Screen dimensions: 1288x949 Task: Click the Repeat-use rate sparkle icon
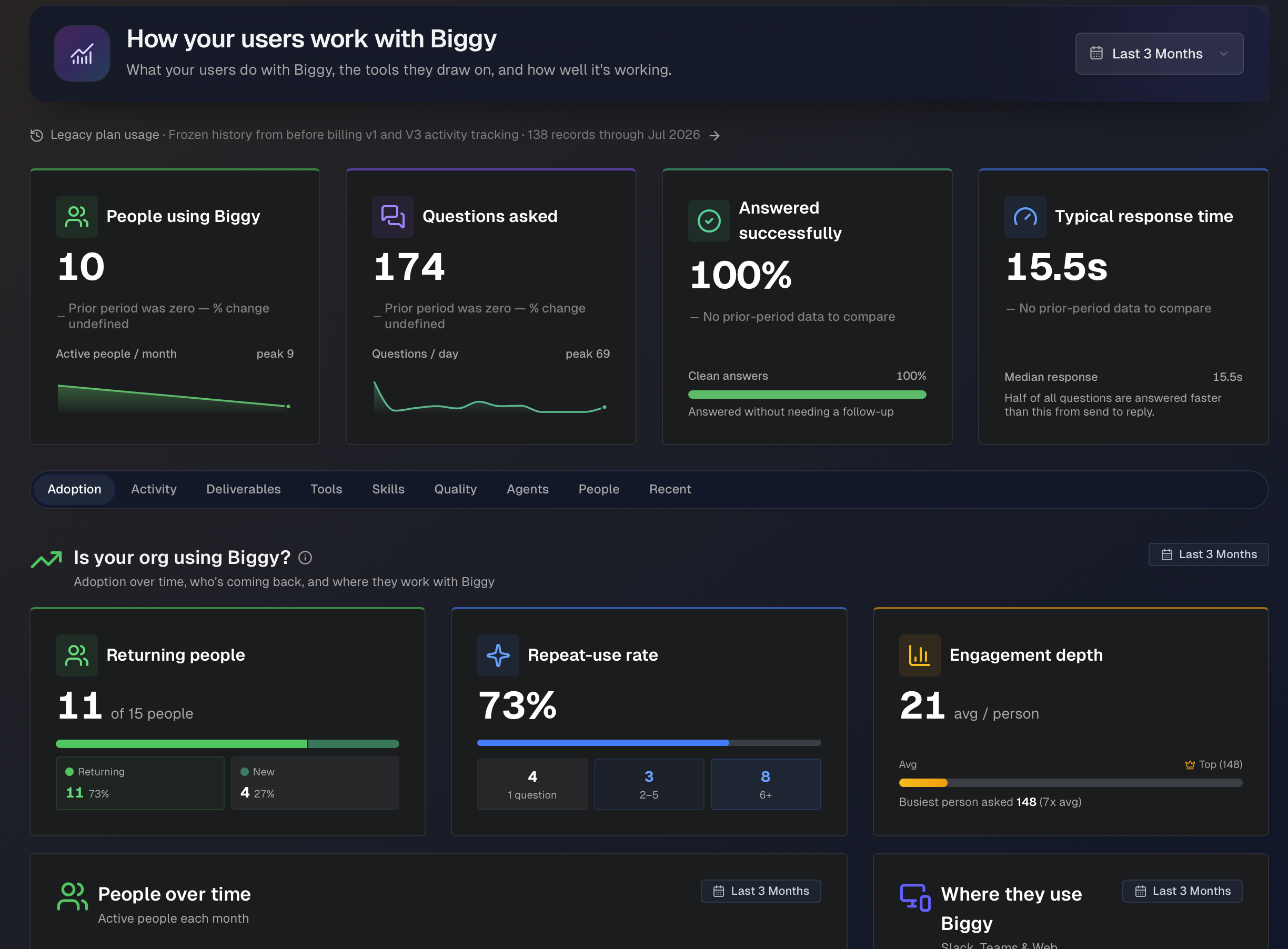pyautogui.click(x=498, y=655)
